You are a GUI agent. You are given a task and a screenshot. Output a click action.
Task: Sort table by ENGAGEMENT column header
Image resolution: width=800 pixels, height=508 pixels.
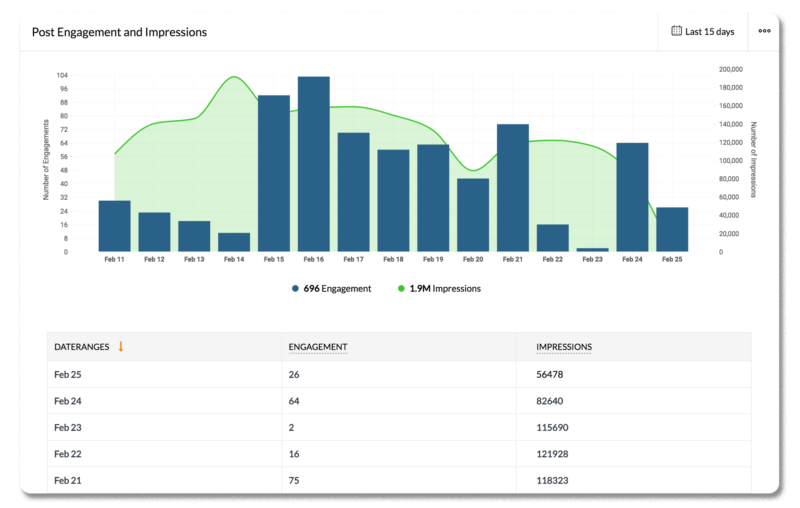tap(317, 346)
